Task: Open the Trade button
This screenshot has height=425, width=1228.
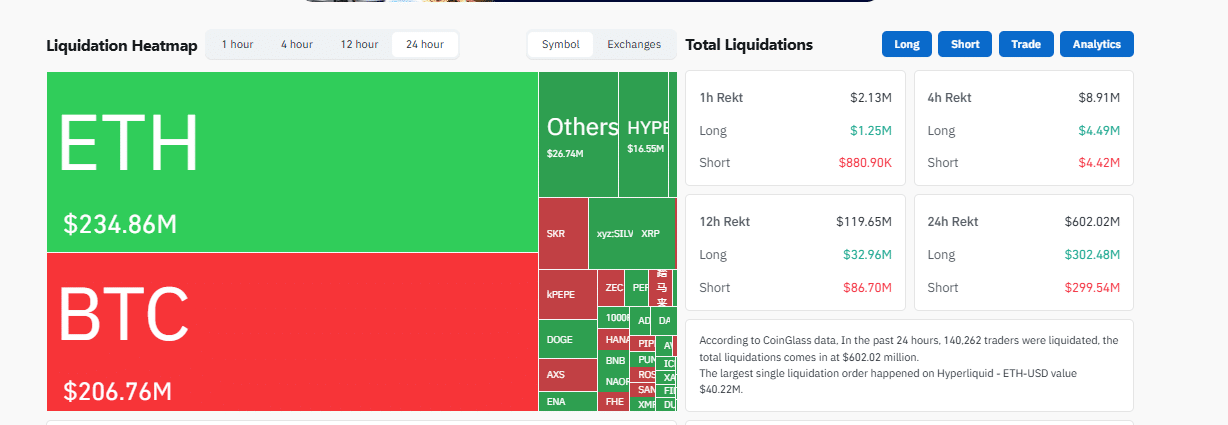Action: 1025,45
